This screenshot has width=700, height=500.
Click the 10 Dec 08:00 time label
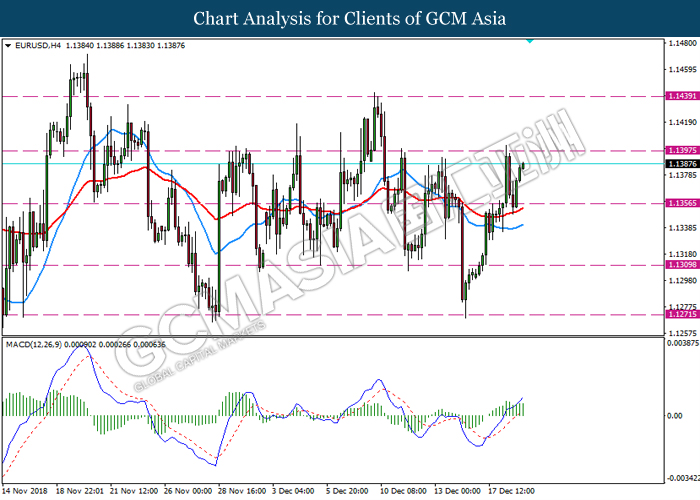point(403,491)
